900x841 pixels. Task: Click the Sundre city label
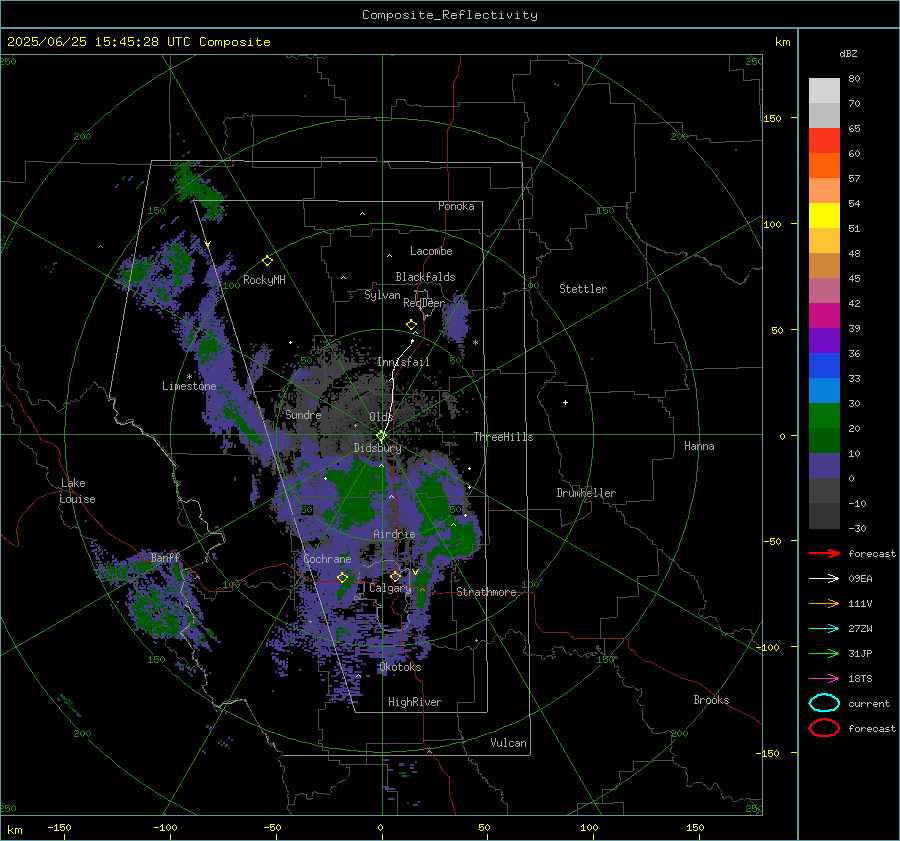303,414
